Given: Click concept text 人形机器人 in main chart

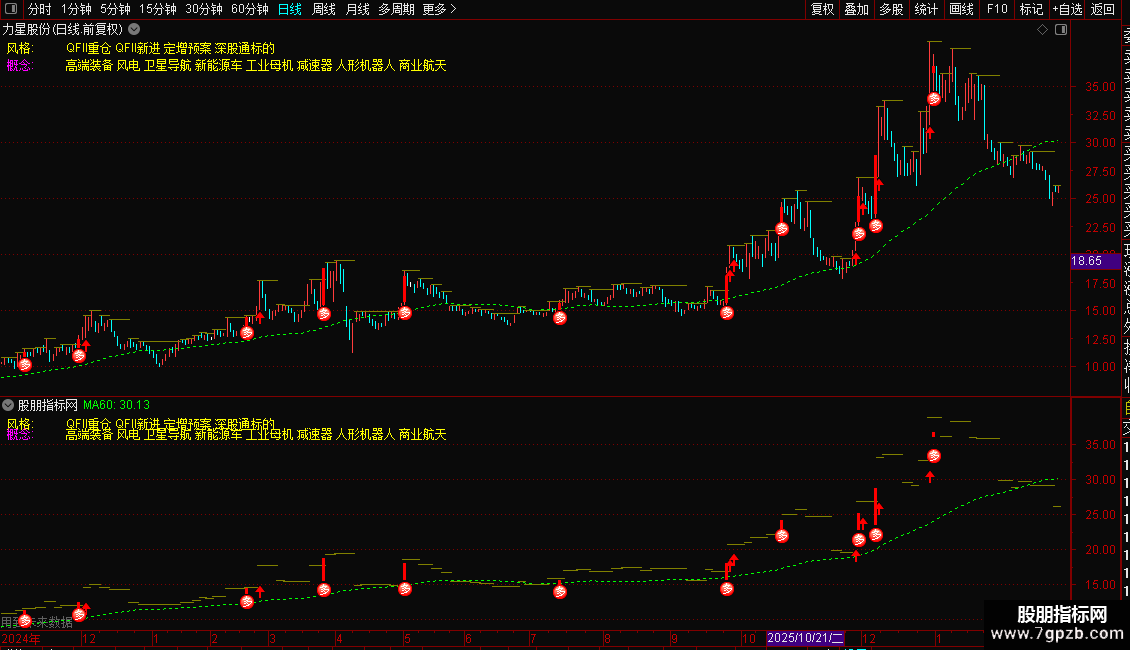Looking at the screenshot, I should click(x=365, y=66).
